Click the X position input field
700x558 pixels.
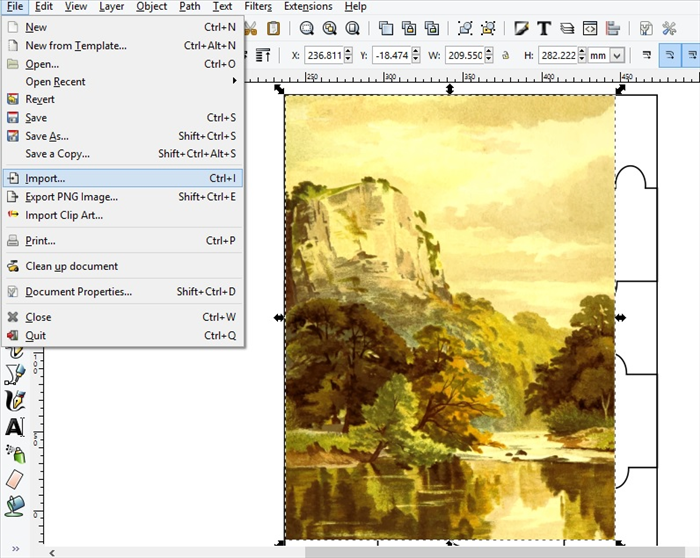click(325, 55)
